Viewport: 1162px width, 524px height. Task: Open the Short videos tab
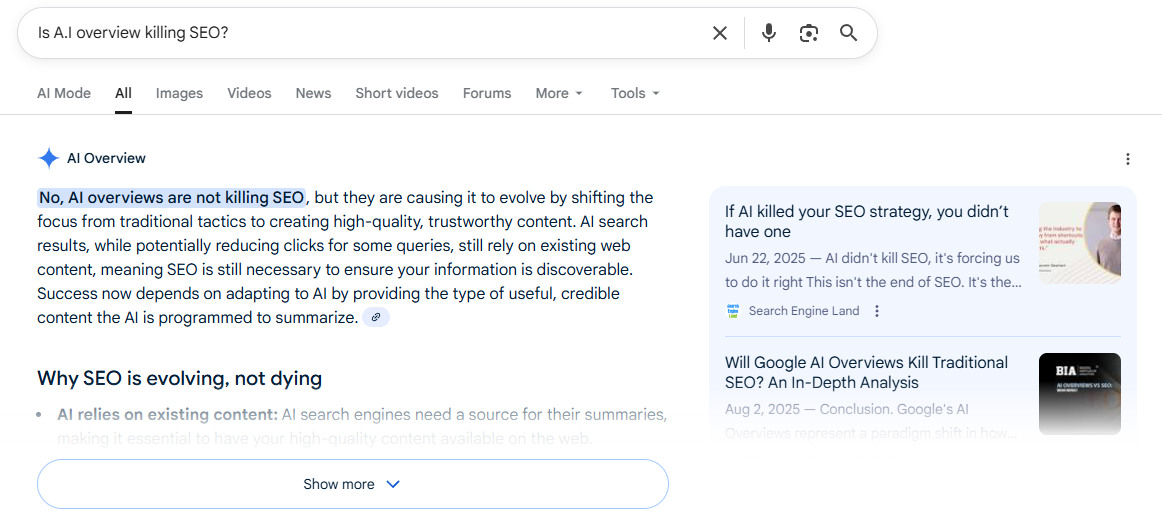[x=397, y=93]
